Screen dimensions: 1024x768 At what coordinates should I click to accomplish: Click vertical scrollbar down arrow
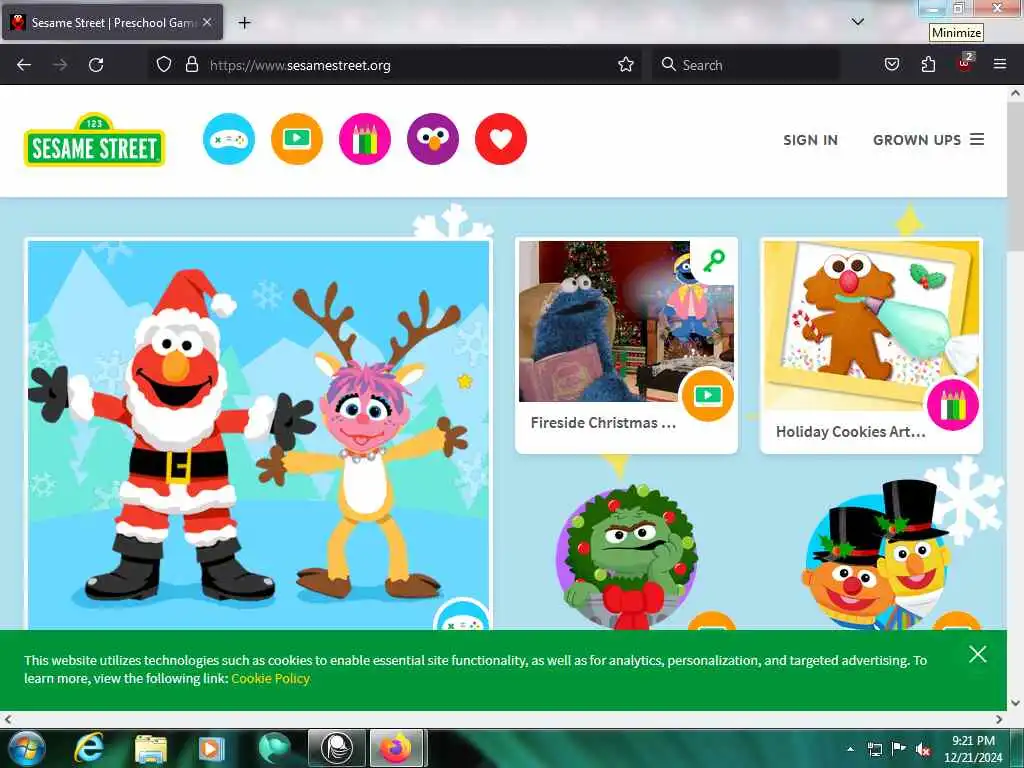coord(1016,703)
